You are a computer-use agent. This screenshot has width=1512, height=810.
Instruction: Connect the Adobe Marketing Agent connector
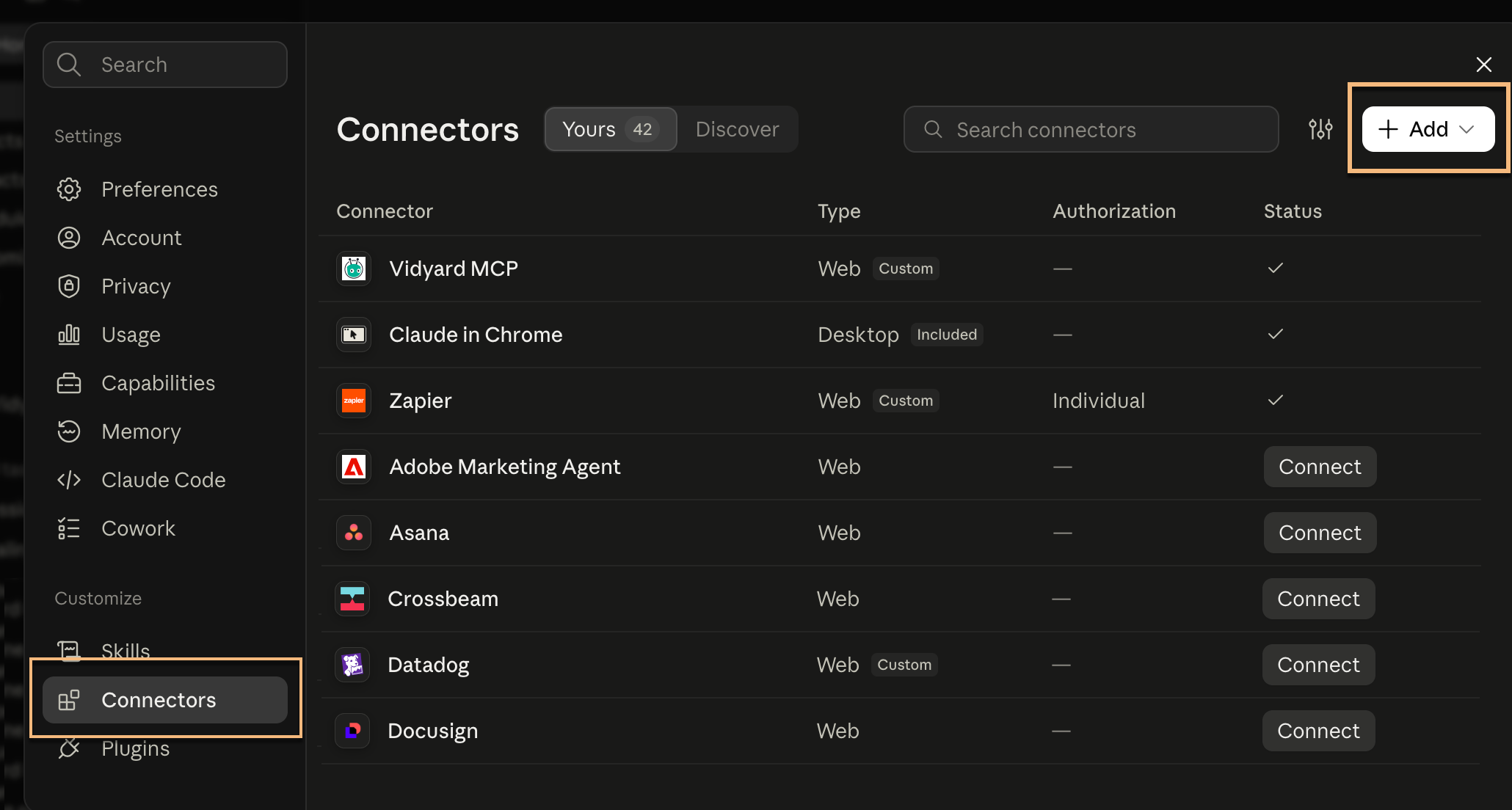1320,467
